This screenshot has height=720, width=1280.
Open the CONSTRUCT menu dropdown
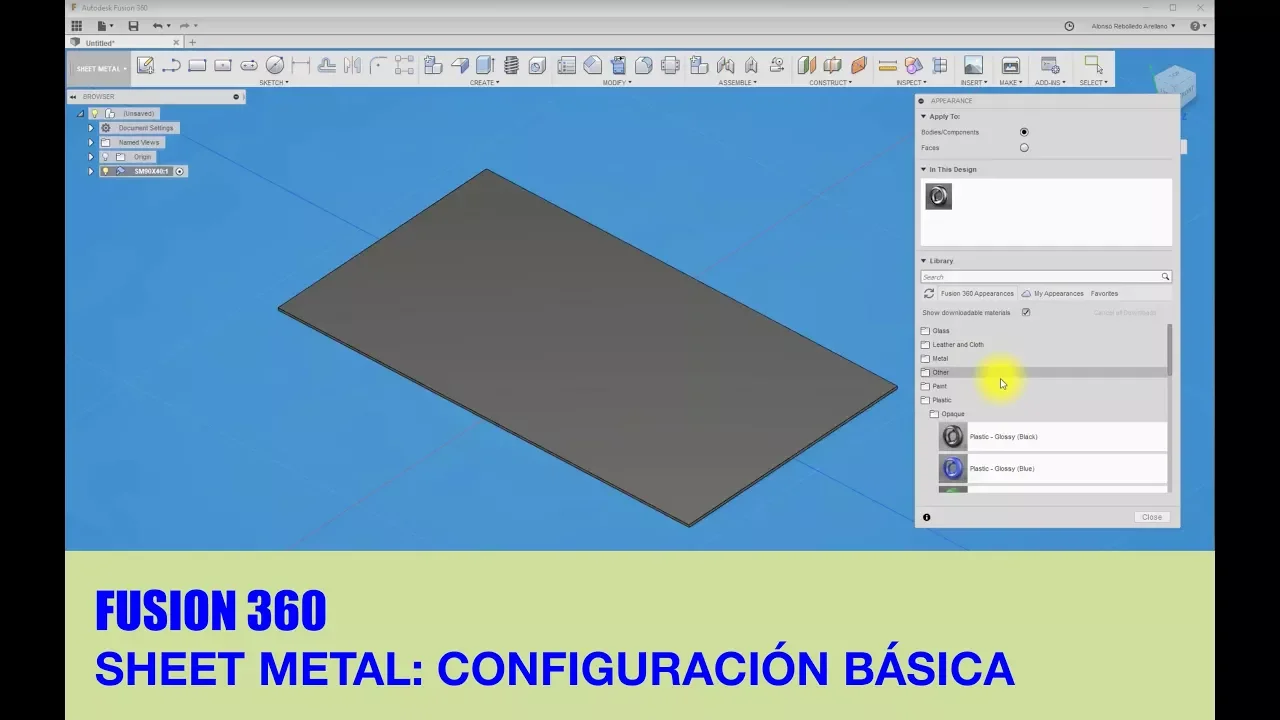[x=830, y=83]
